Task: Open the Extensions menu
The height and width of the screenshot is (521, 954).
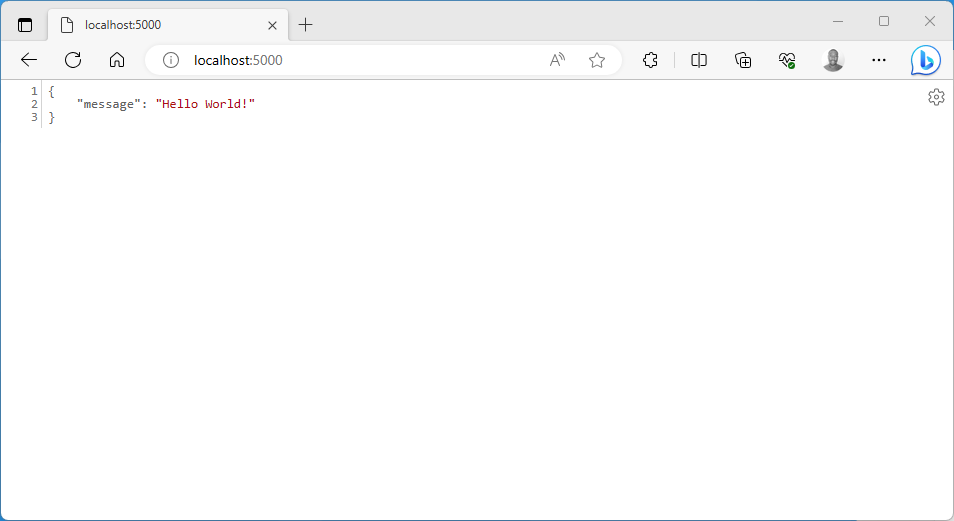Action: point(650,60)
